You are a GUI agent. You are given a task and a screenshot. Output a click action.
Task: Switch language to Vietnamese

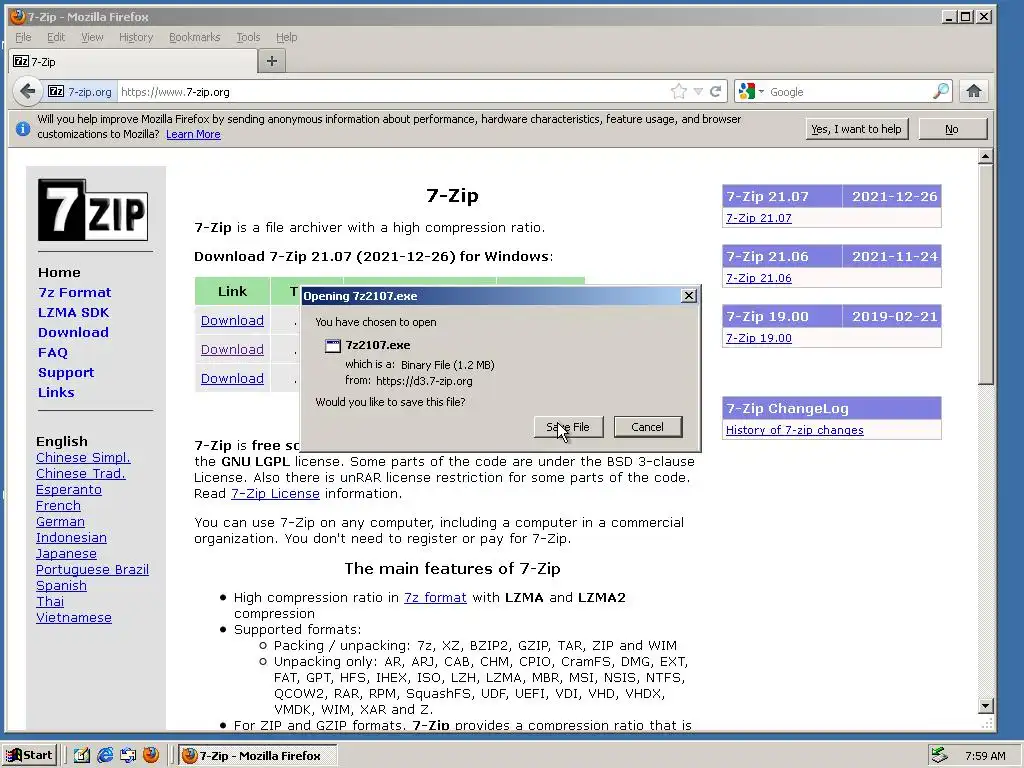(74, 618)
